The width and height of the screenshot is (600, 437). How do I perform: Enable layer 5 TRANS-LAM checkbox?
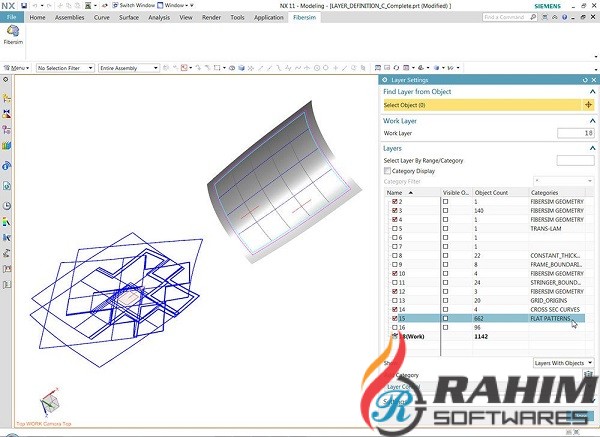tap(395, 228)
